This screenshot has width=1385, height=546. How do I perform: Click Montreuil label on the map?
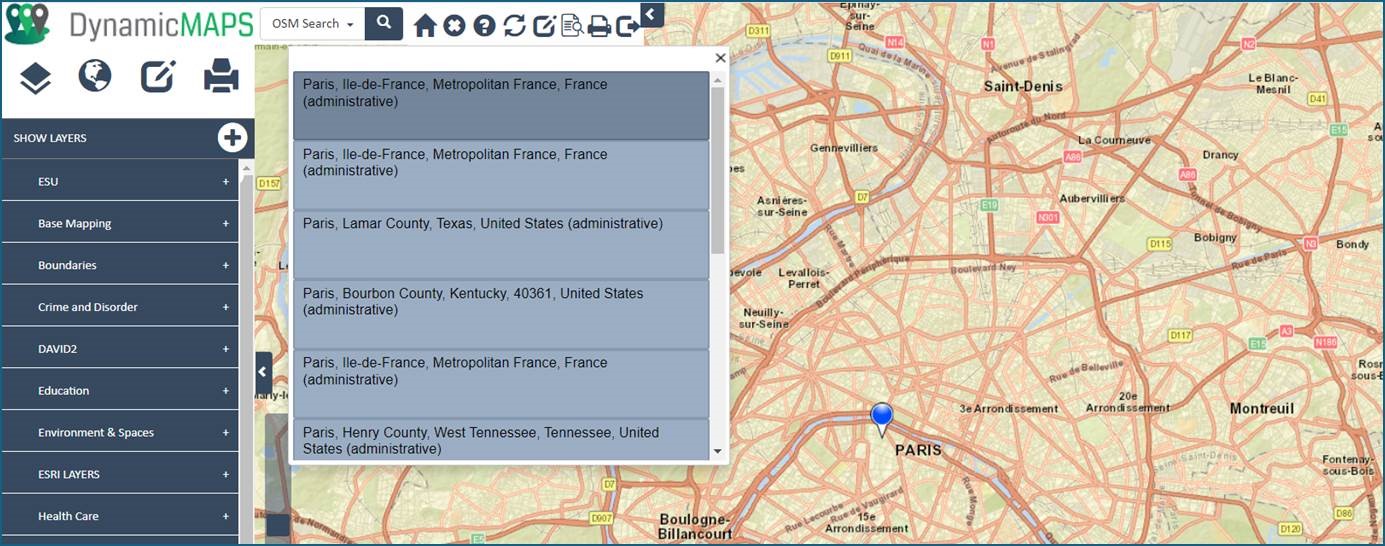coord(1262,408)
